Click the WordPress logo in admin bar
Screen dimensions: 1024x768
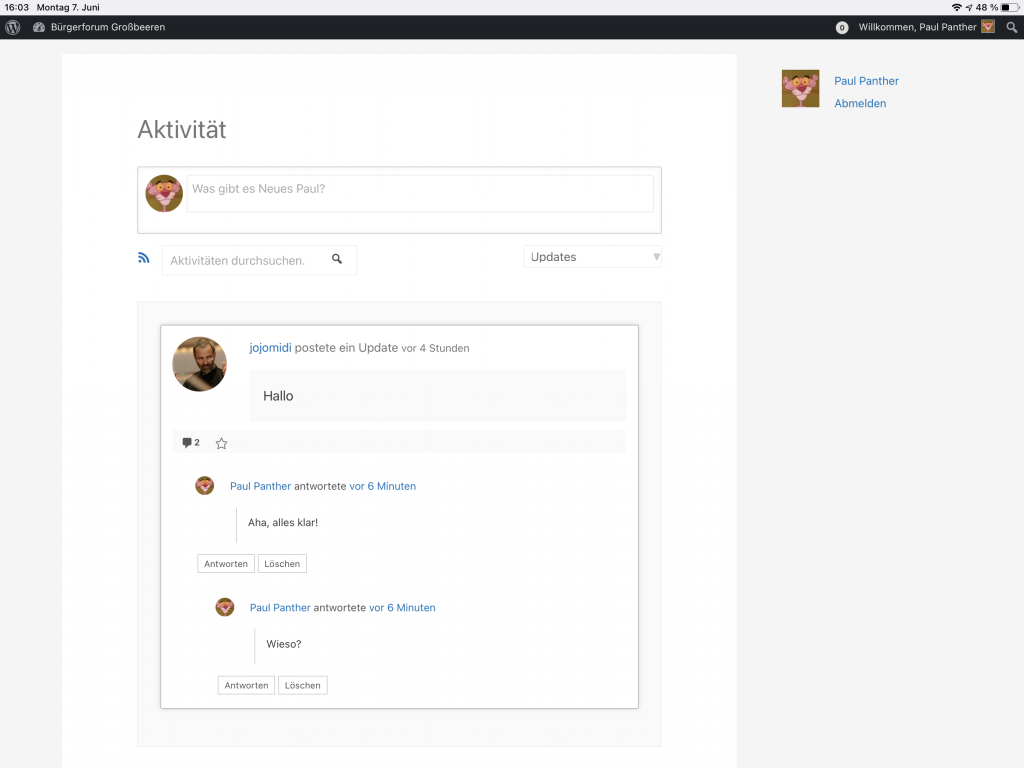click(x=13, y=27)
